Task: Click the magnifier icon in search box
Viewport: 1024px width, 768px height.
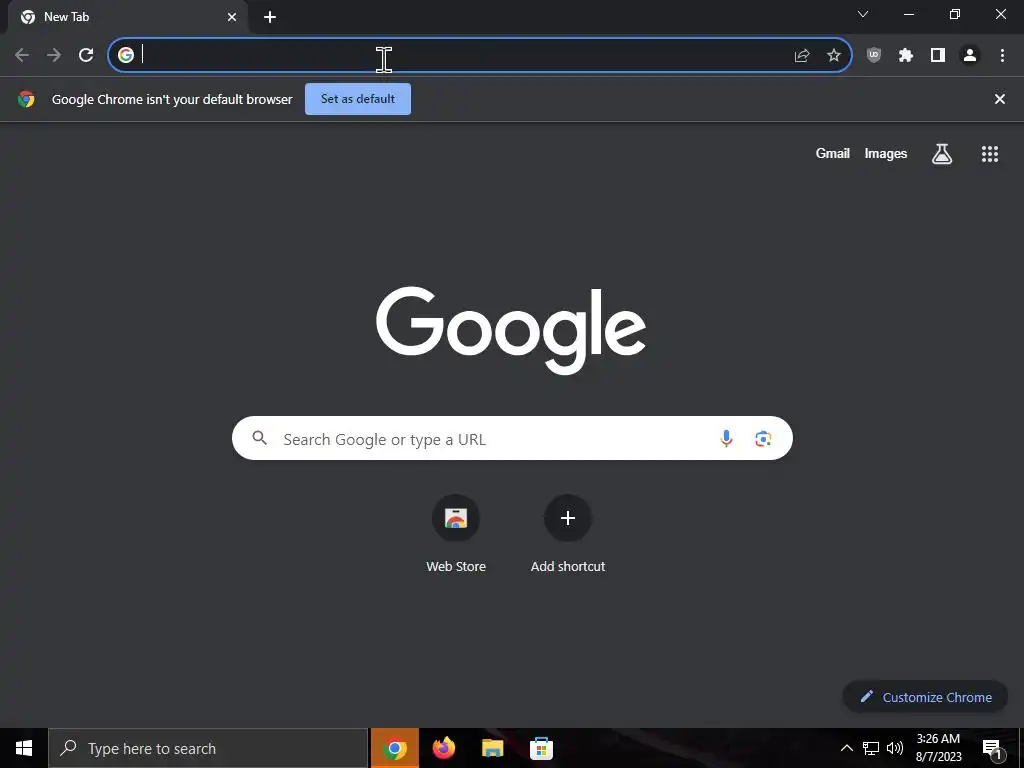Action: click(260, 438)
